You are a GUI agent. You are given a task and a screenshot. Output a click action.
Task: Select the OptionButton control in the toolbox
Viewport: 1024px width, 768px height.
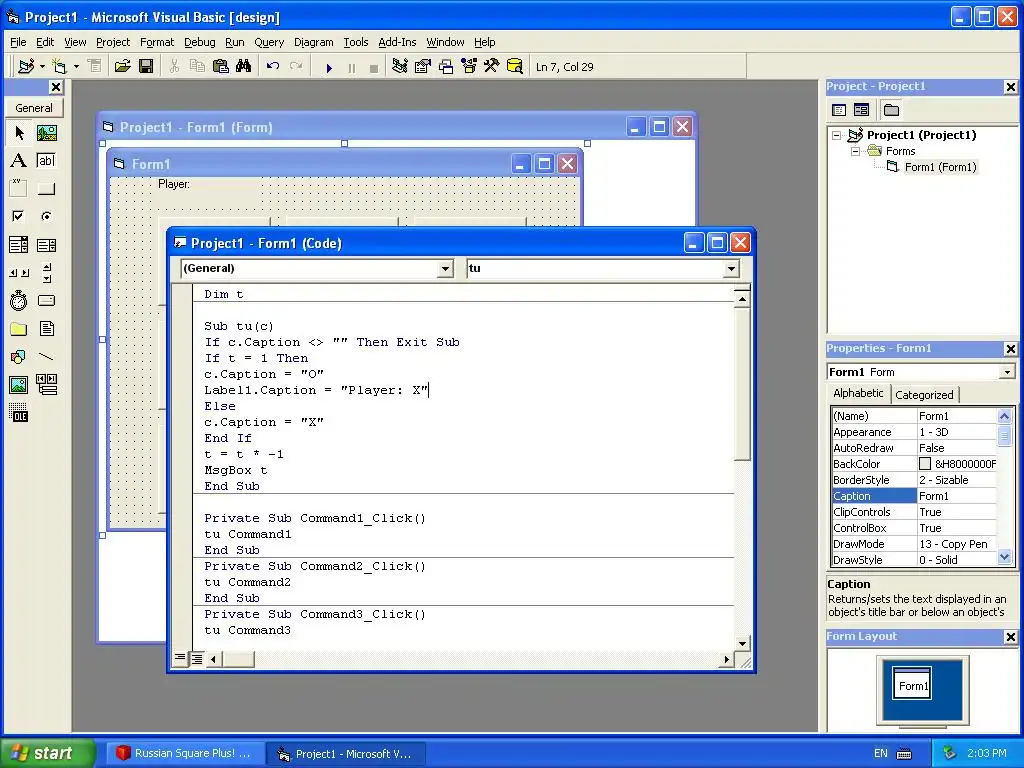[46, 216]
